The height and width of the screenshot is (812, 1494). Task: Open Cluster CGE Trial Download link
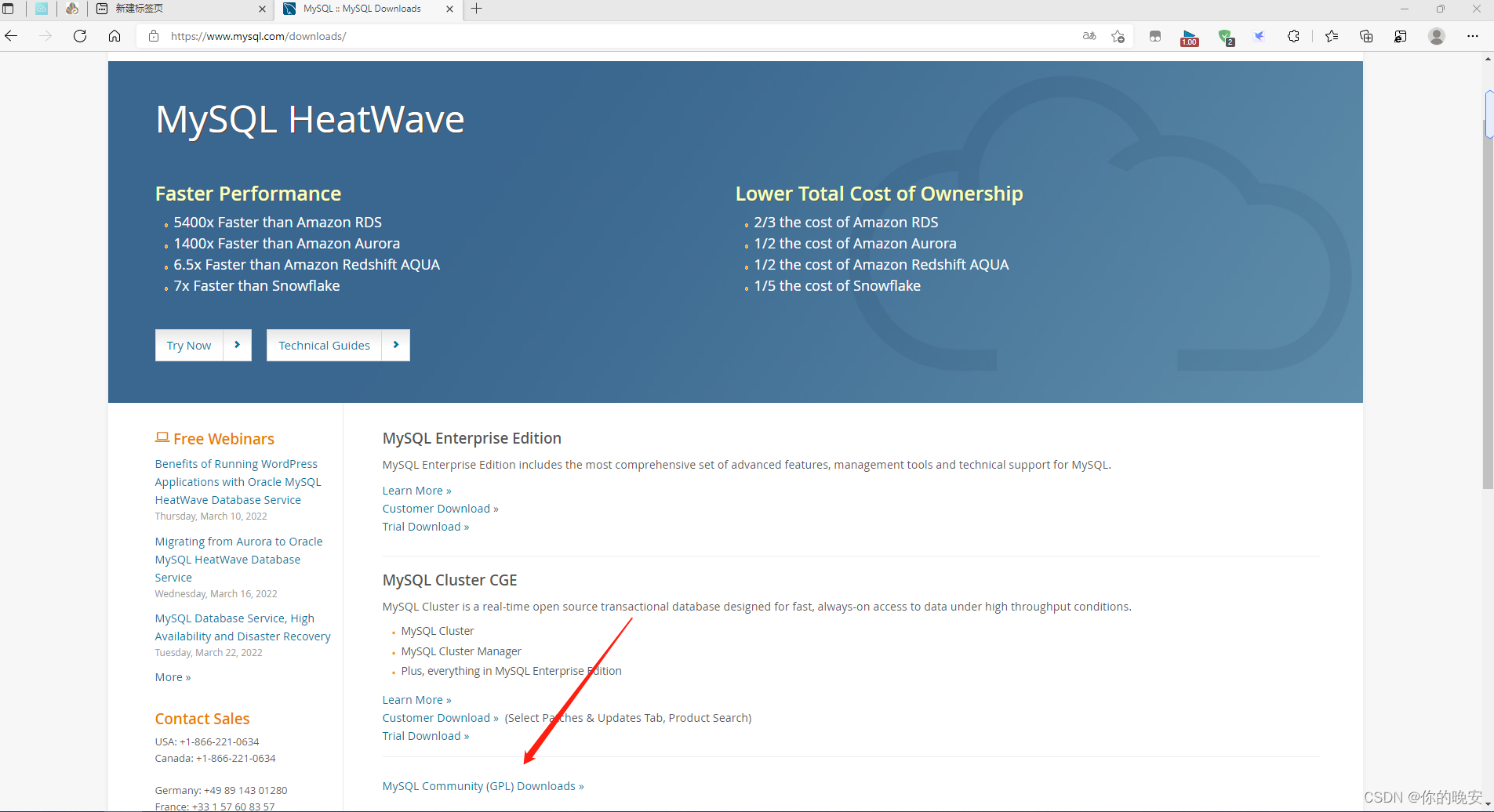[x=426, y=736]
